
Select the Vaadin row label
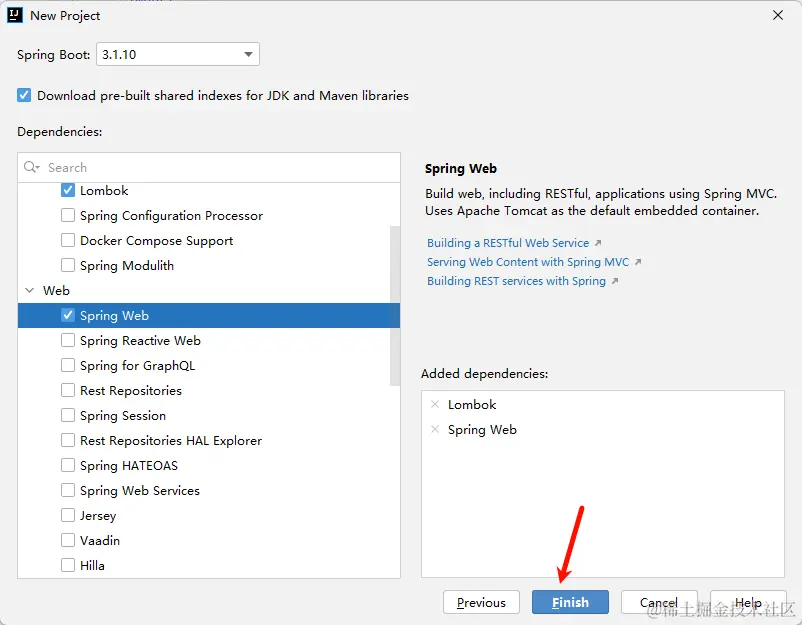click(x=100, y=541)
